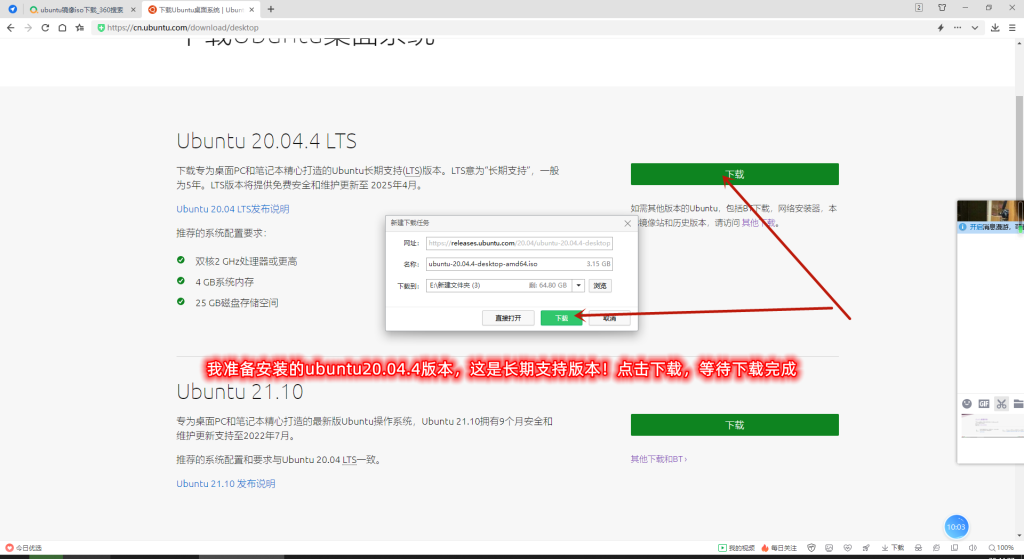Go to the browser home page icon
The image size is (1024, 559).
coord(63,28)
